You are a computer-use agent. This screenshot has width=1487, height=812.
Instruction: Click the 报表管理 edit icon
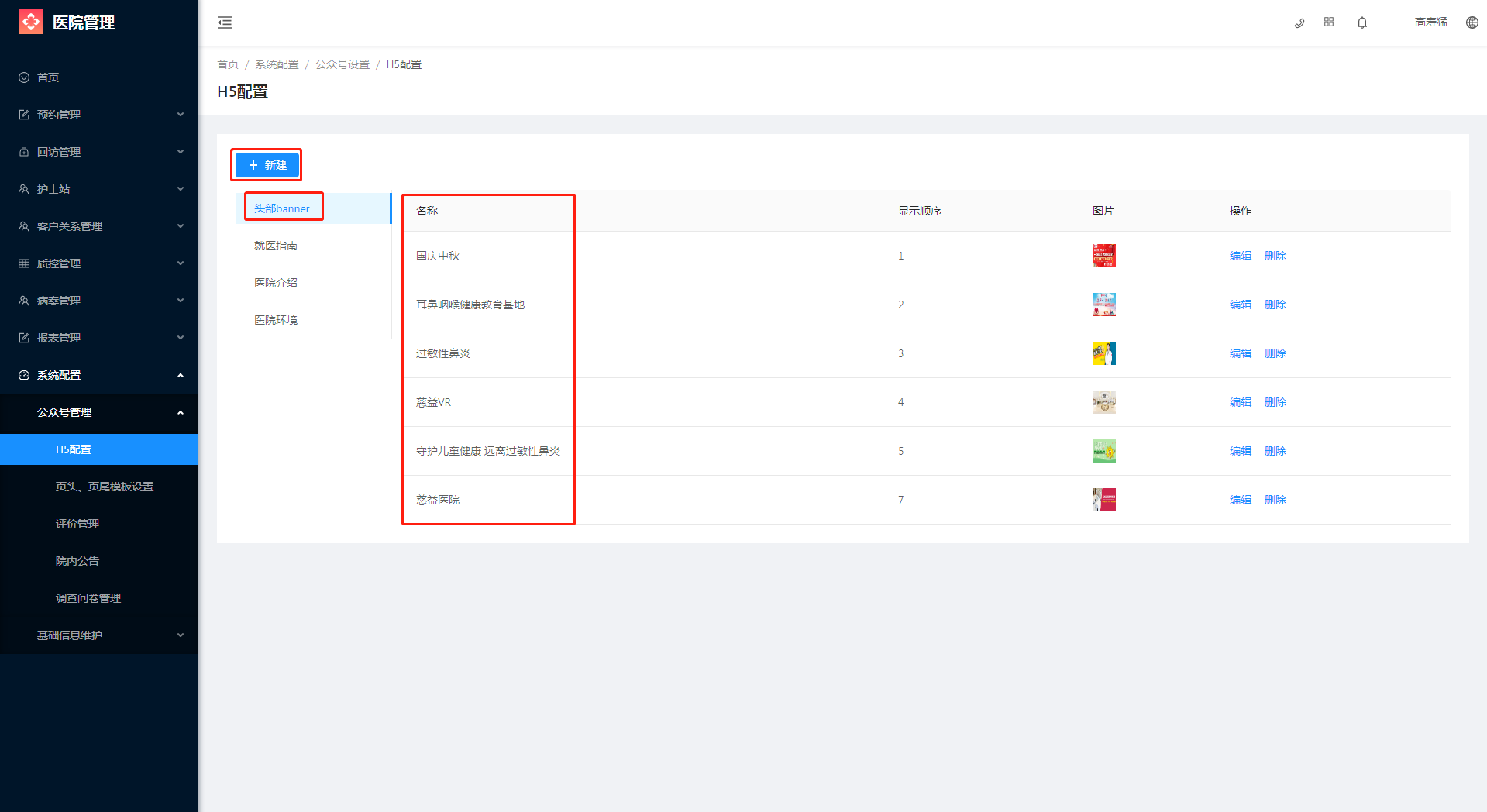24,338
